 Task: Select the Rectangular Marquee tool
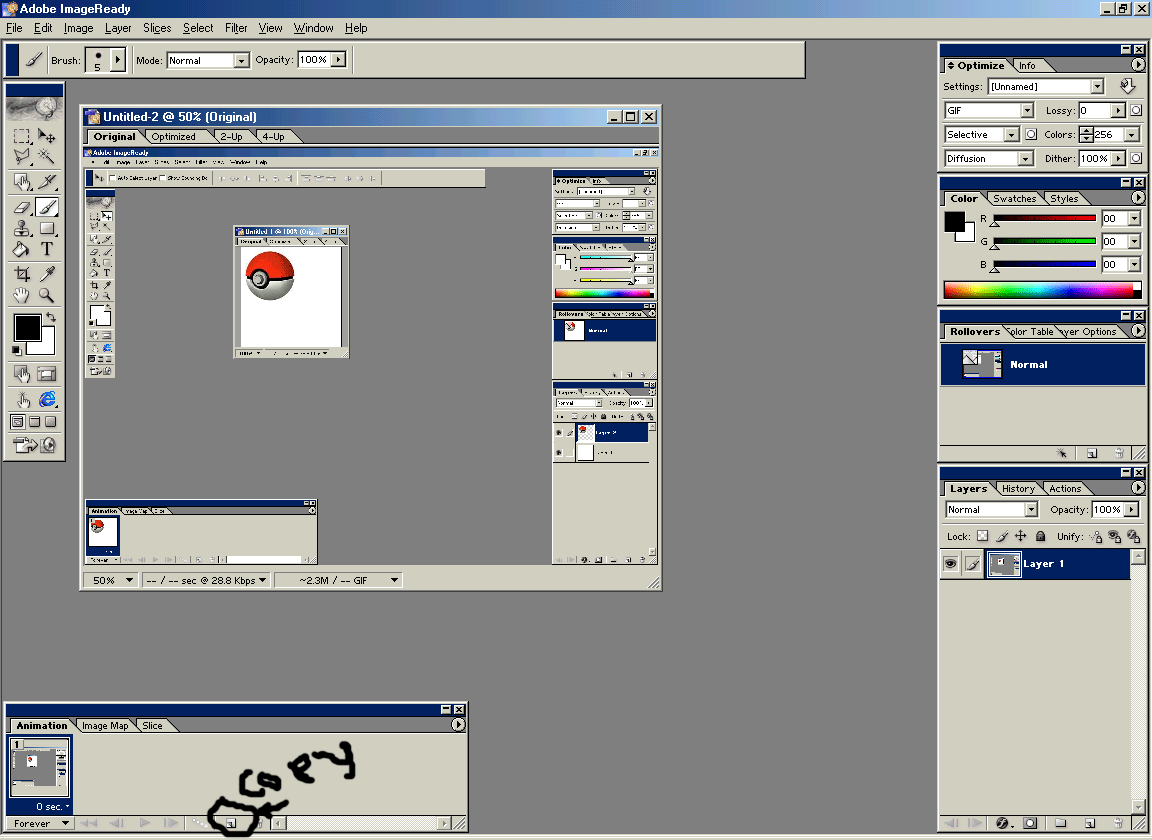(22, 136)
